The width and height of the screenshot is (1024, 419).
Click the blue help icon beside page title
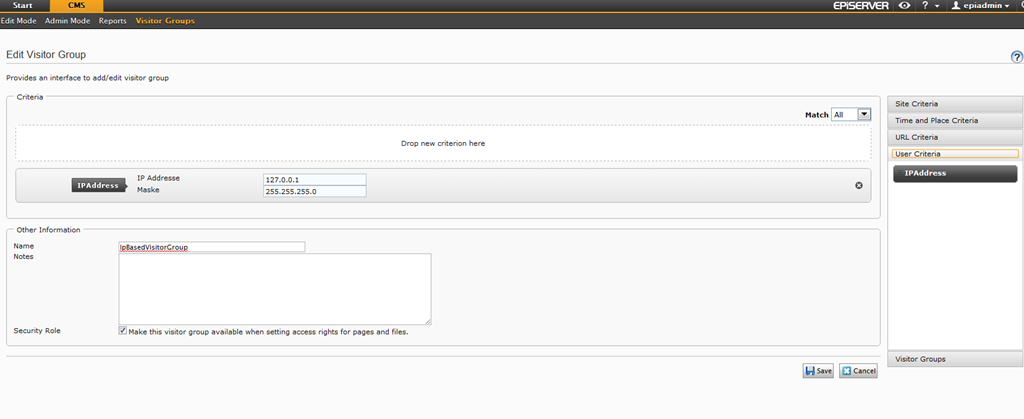(x=1016, y=57)
